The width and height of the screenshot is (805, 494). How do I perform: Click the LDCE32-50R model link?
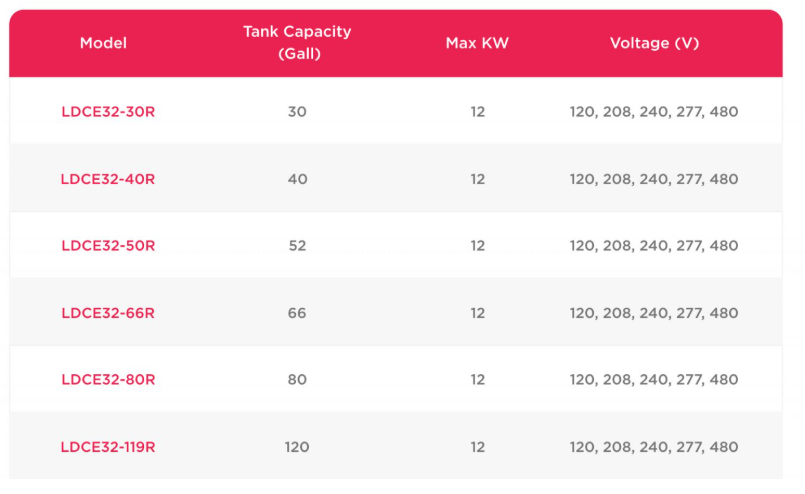click(x=108, y=246)
